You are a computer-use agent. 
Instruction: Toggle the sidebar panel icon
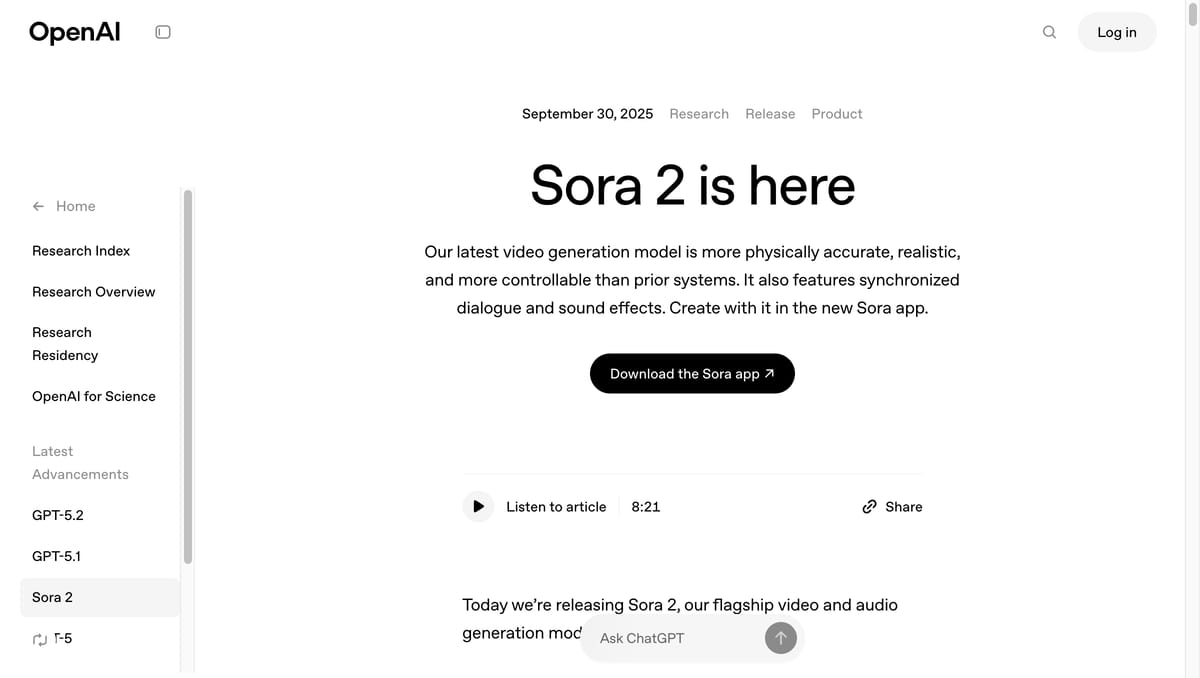163,32
